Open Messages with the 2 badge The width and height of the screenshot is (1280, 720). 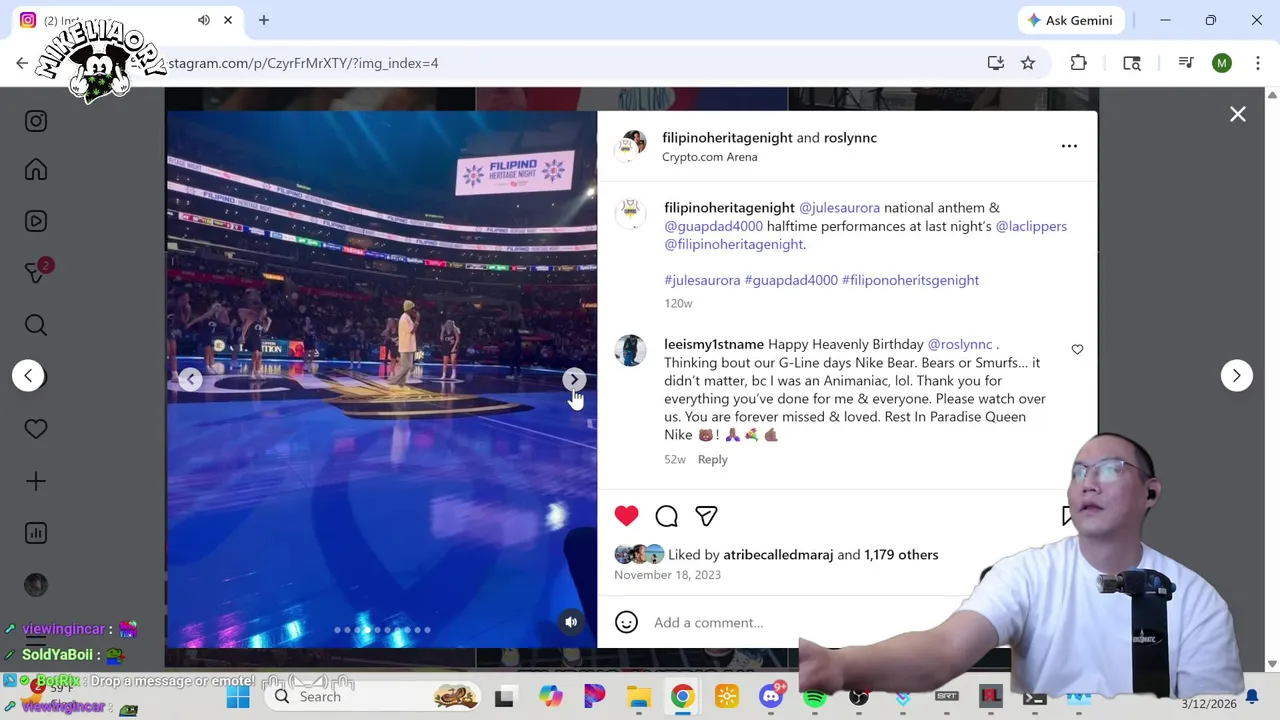pyautogui.click(x=36, y=273)
